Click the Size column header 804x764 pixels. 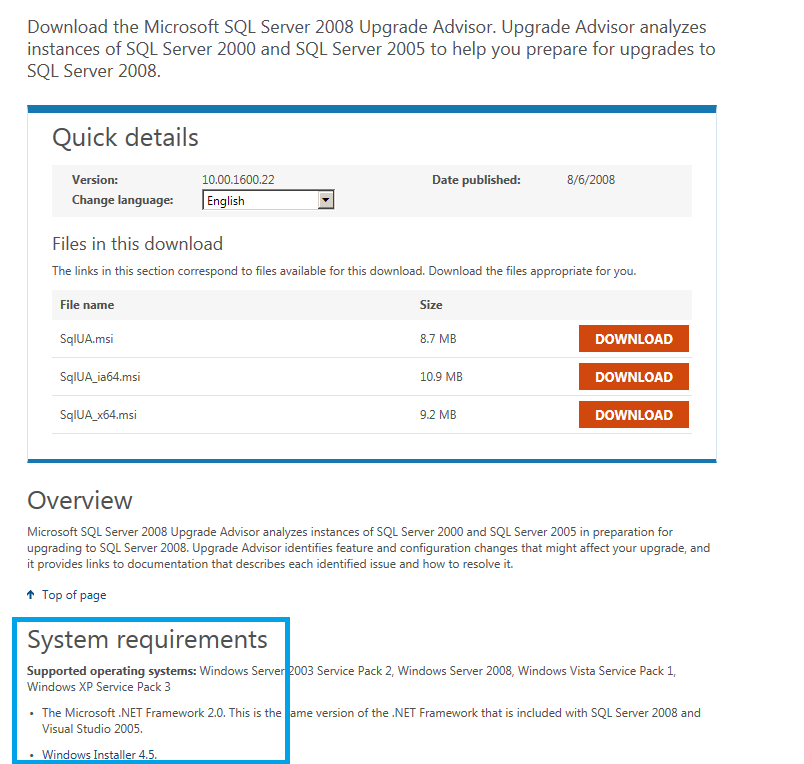point(431,305)
